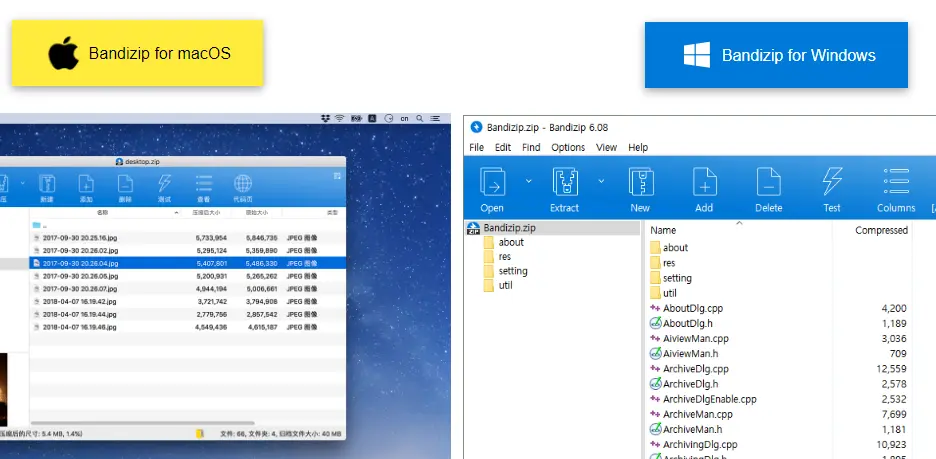Open the File menu

point(476,147)
